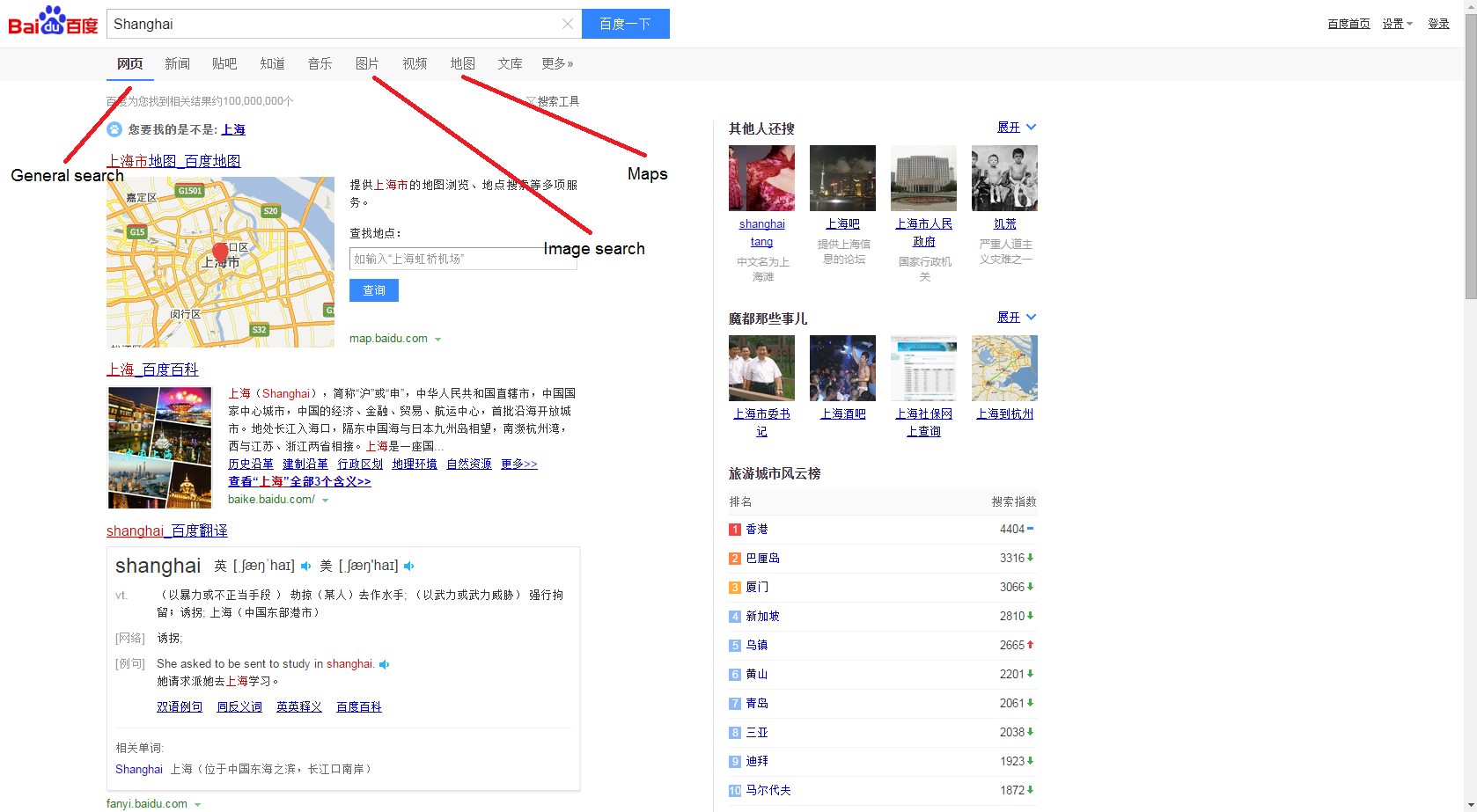Switch to the 网页 web tab
This screenshot has height=812, width=1477.
[x=129, y=63]
